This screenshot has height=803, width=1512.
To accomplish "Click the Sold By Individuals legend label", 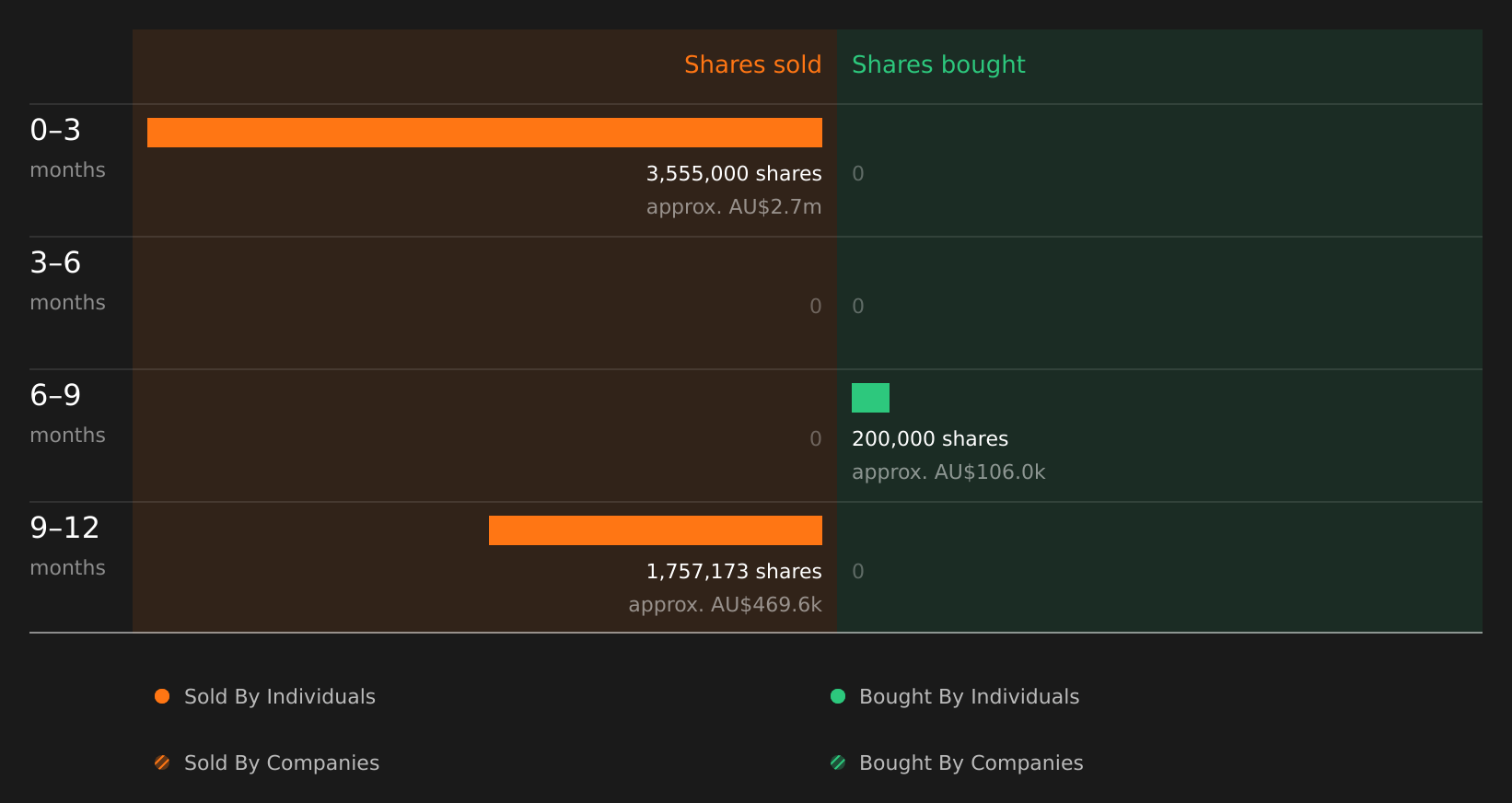I will pos(280,696).
